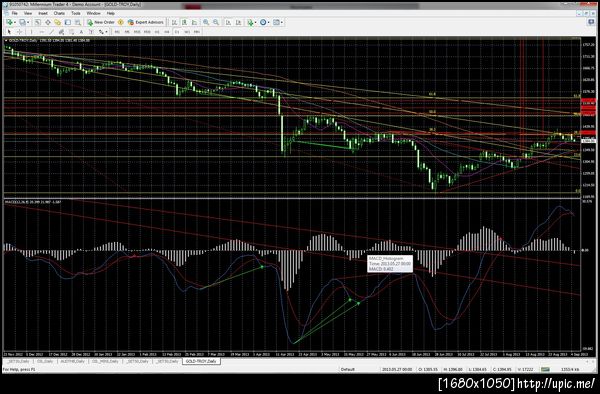600x394 pixels.
Task: Open the Help menu
Action: coord(111,13)
